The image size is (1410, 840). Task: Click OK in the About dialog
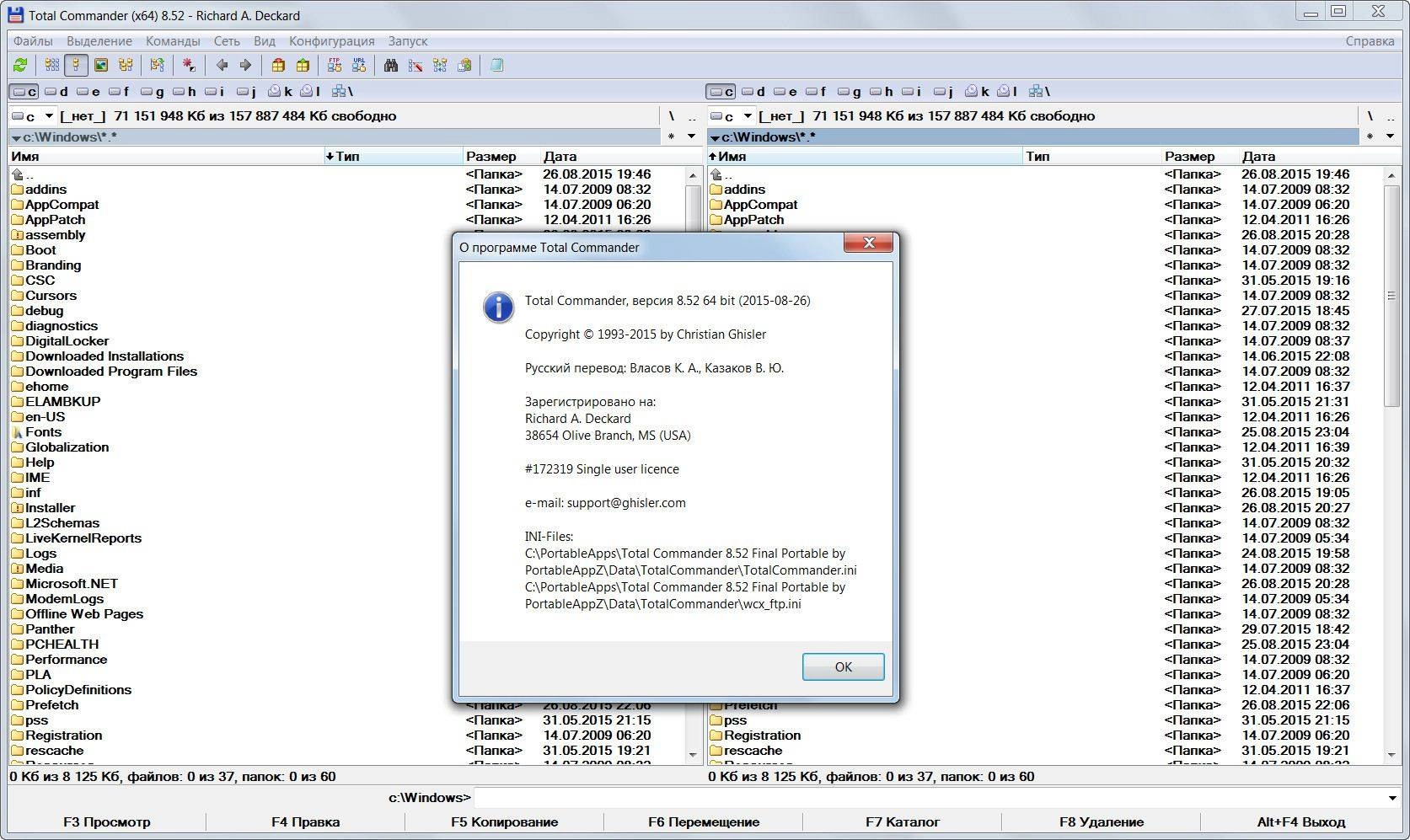click(843, 666)
